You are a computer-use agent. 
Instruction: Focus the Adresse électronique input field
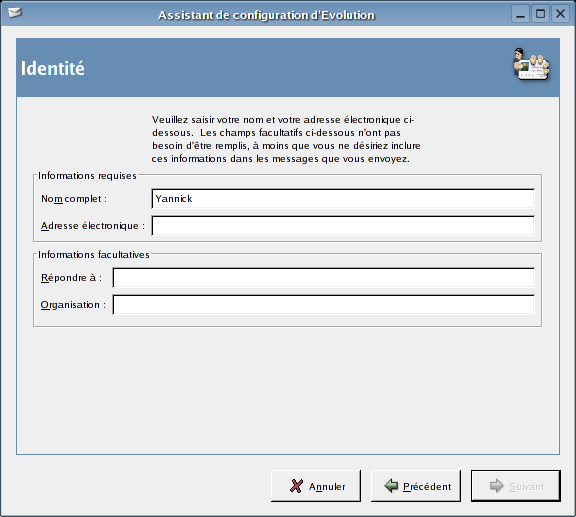click(343, 226)
